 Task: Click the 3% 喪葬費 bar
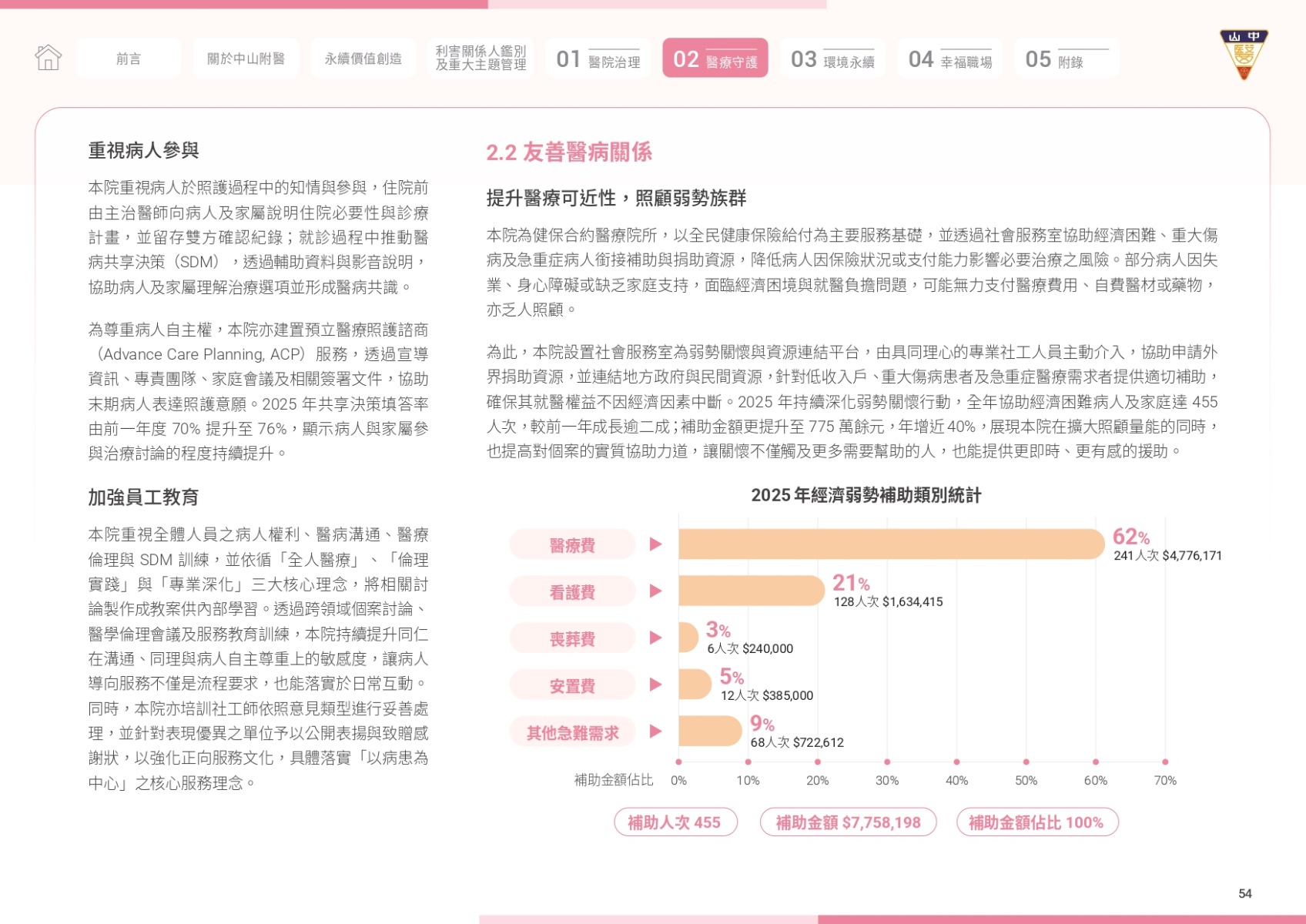688,638
